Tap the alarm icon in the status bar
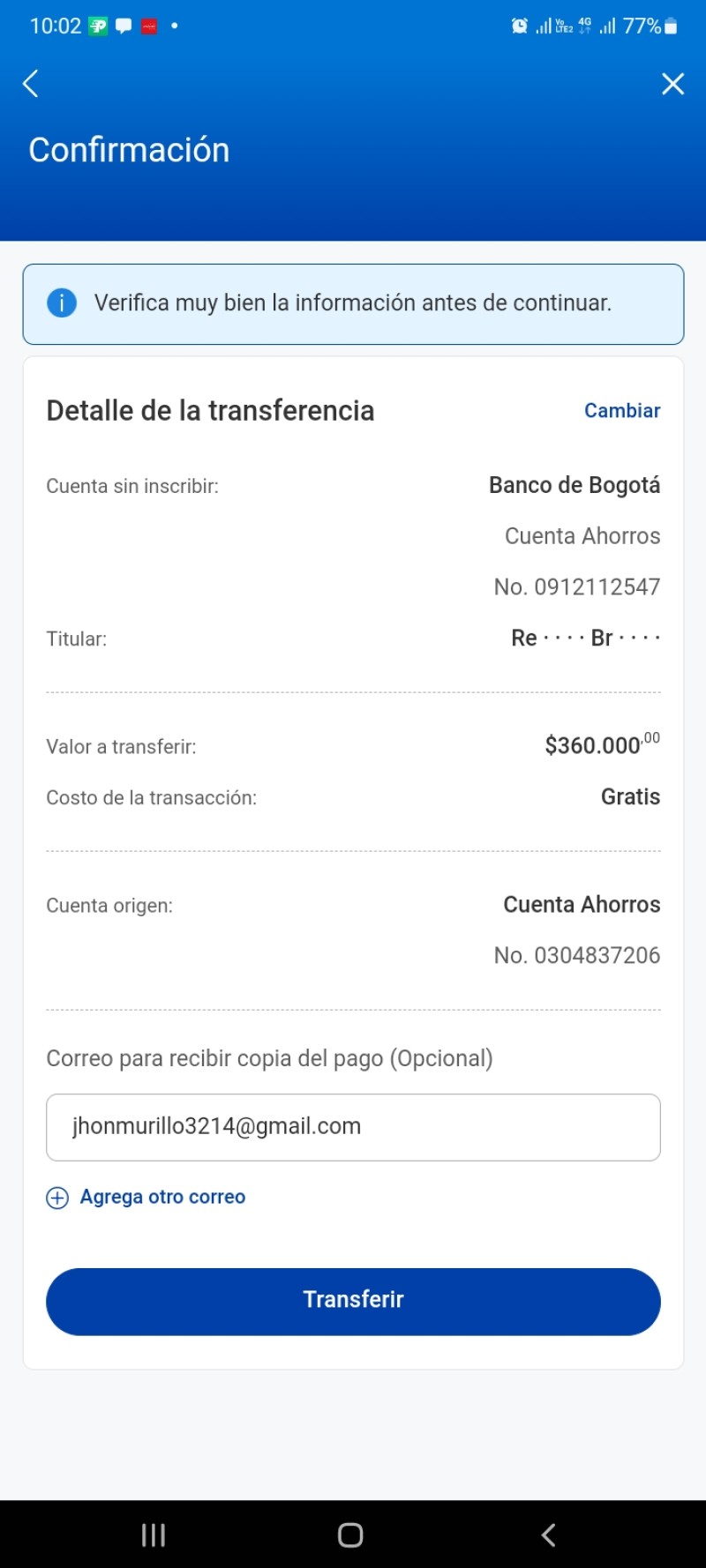Viewport: 706px width, 1568px height. [x=520, y=26]
